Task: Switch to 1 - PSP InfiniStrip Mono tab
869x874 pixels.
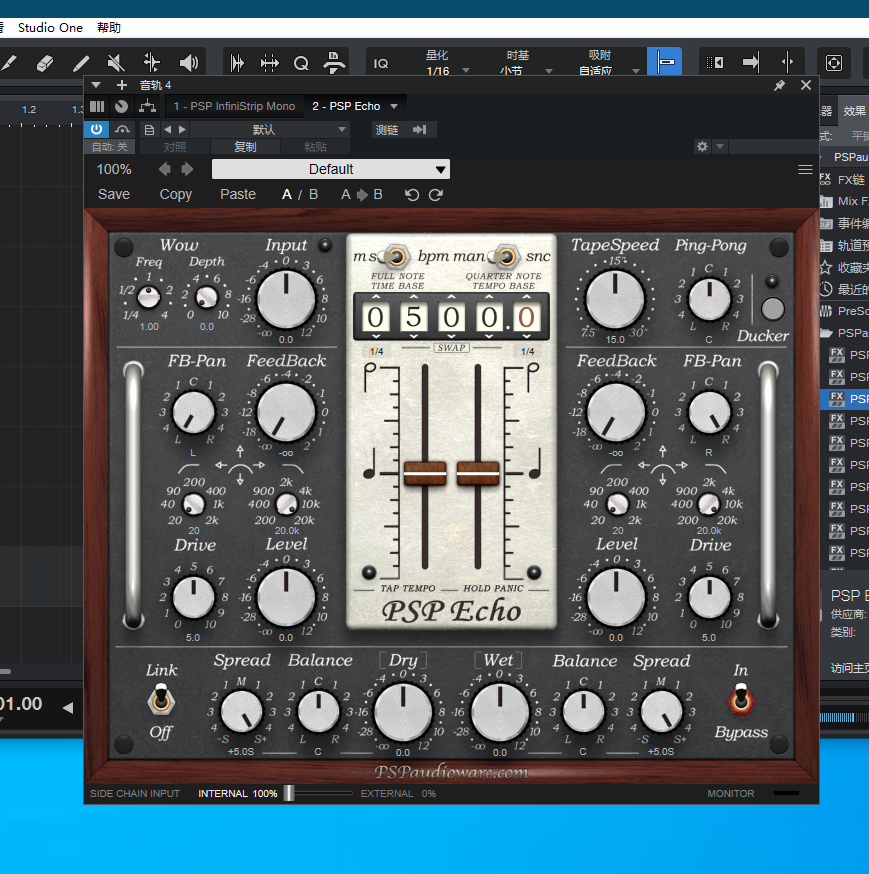Action: [x=234, y=106]
